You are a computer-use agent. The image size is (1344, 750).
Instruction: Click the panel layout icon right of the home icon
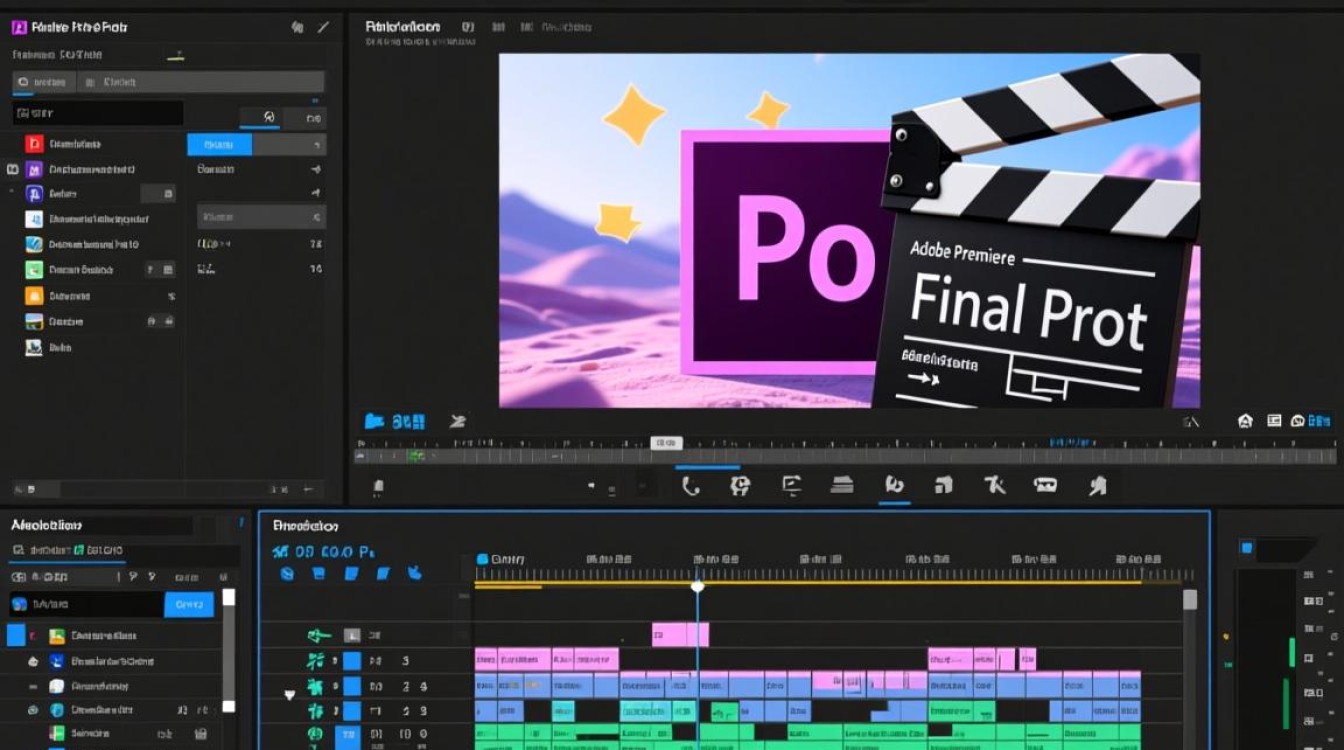[x=1274, y=421]
